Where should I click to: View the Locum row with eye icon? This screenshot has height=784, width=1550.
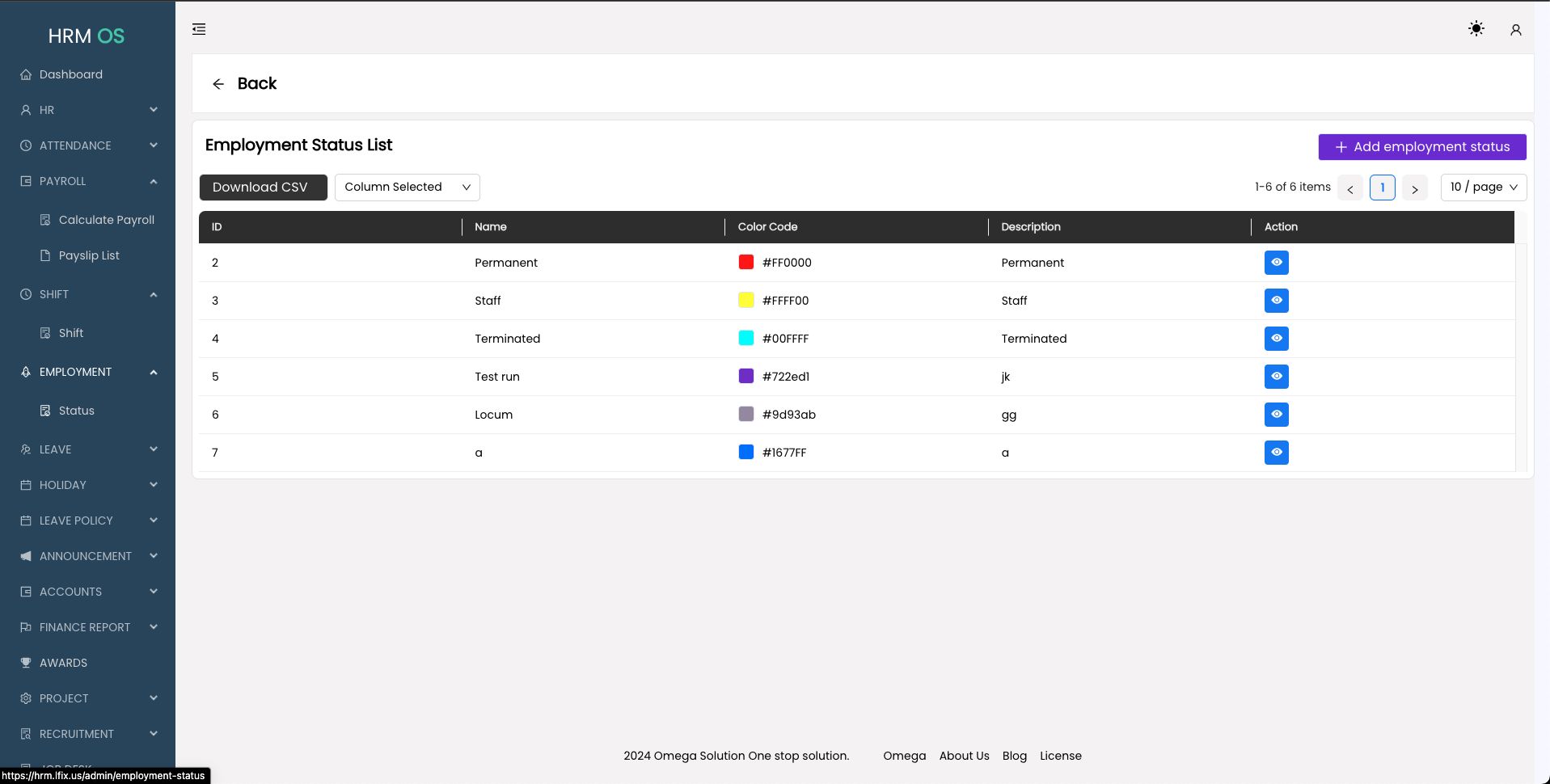[x=1277, y=415]
